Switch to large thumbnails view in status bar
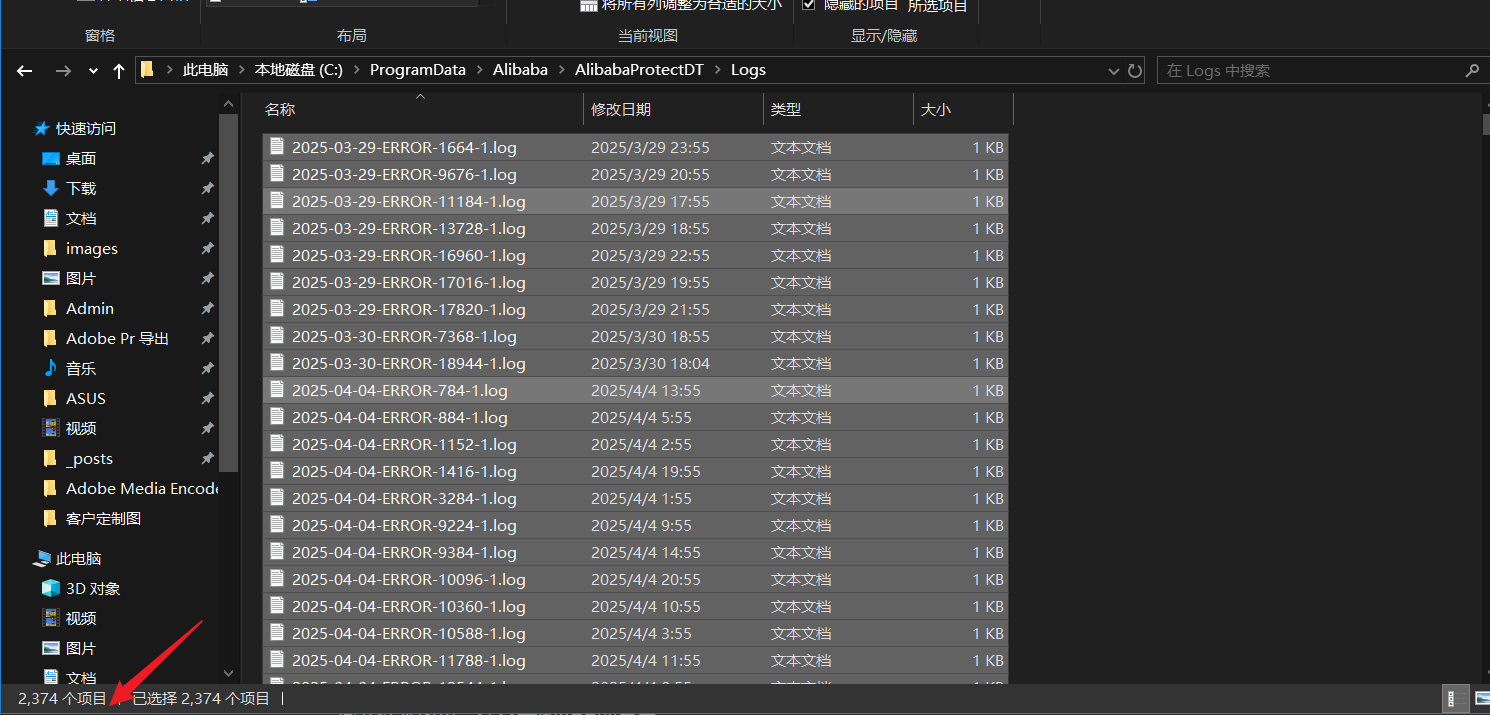This screenshot has width=1490, height=715. (1481, 698)
